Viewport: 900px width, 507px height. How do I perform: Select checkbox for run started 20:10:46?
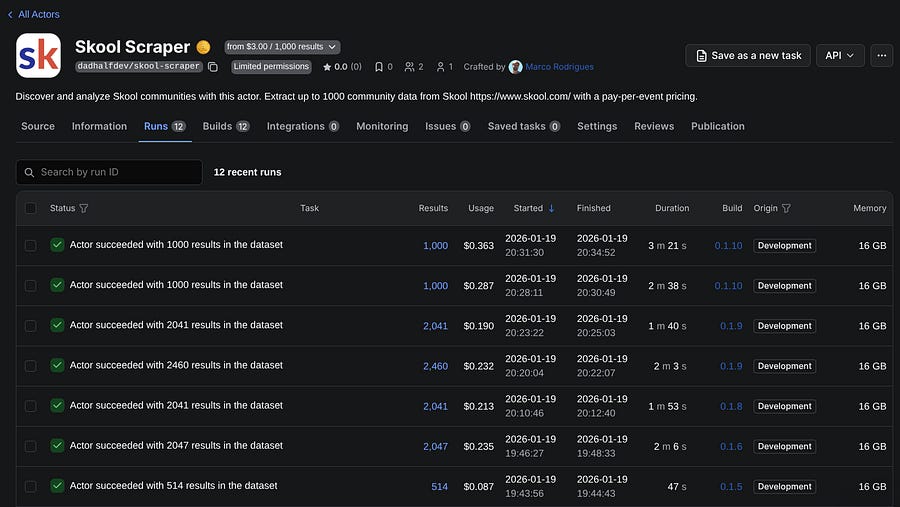pyautogui.click(x=30, y=407)
